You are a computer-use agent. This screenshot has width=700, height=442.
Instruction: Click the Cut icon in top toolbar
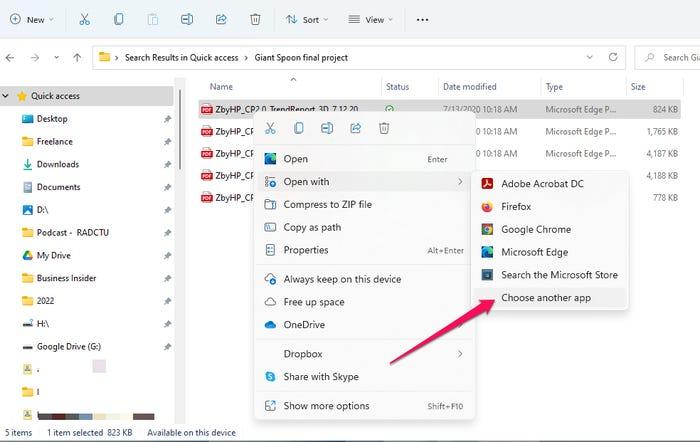pos(84,19)
